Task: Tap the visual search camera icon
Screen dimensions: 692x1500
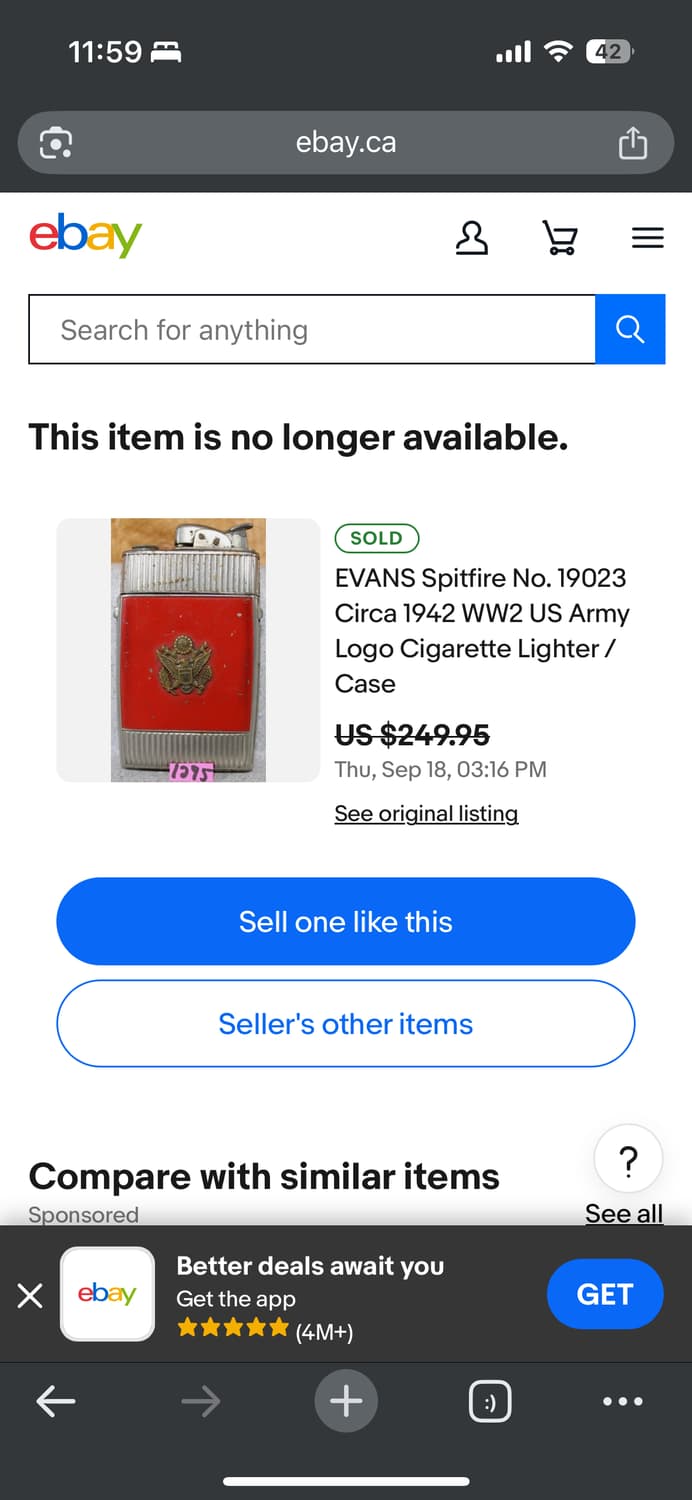Action: (56, 142)
